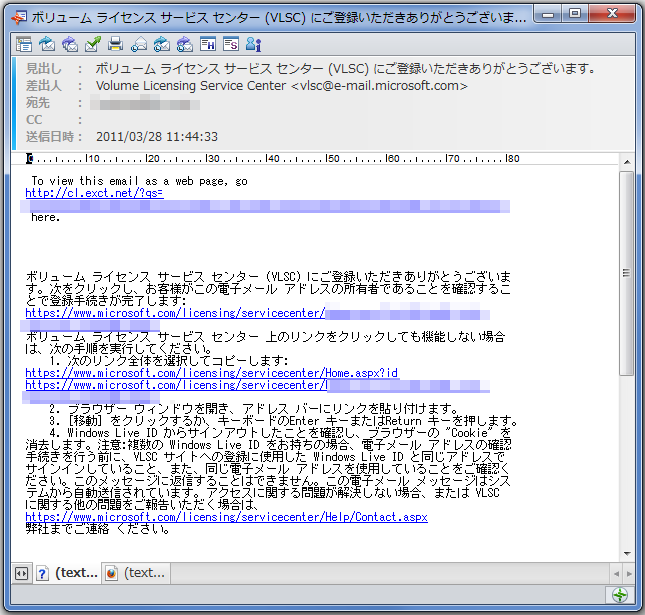Click the message list window icon in the toolbar
Image resolution: width=645 pixels, height=615 pixels.
(x=24, y=44)
